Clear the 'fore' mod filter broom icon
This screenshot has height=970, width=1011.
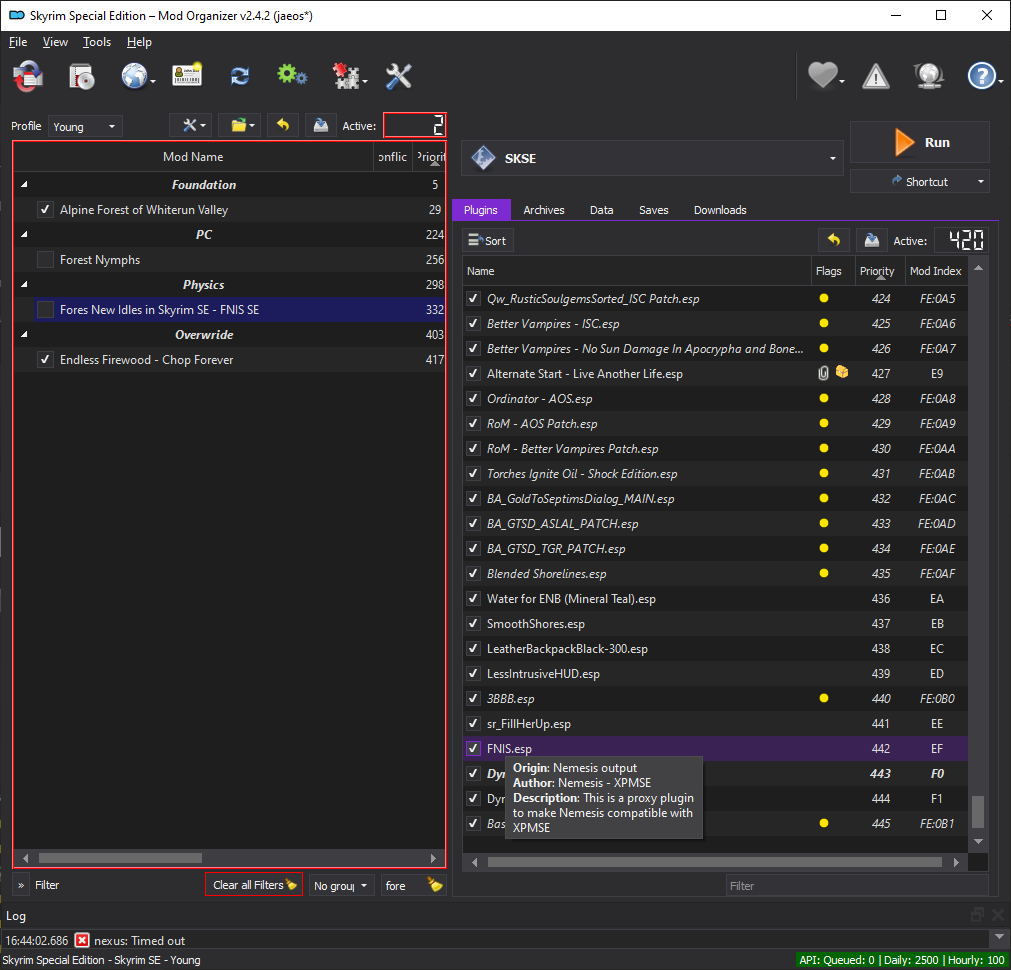tap(435, 885)
